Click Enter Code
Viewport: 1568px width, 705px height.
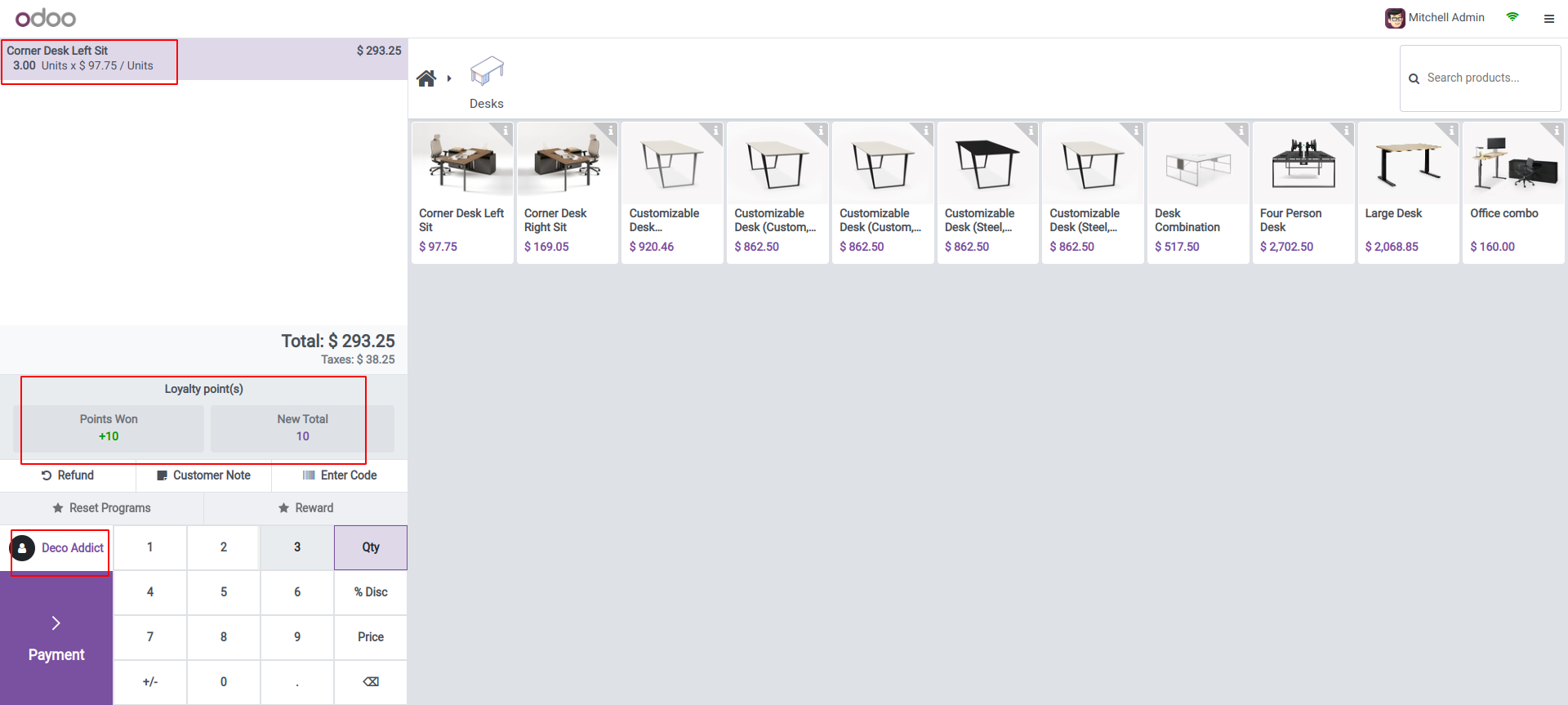pos(340,475)
